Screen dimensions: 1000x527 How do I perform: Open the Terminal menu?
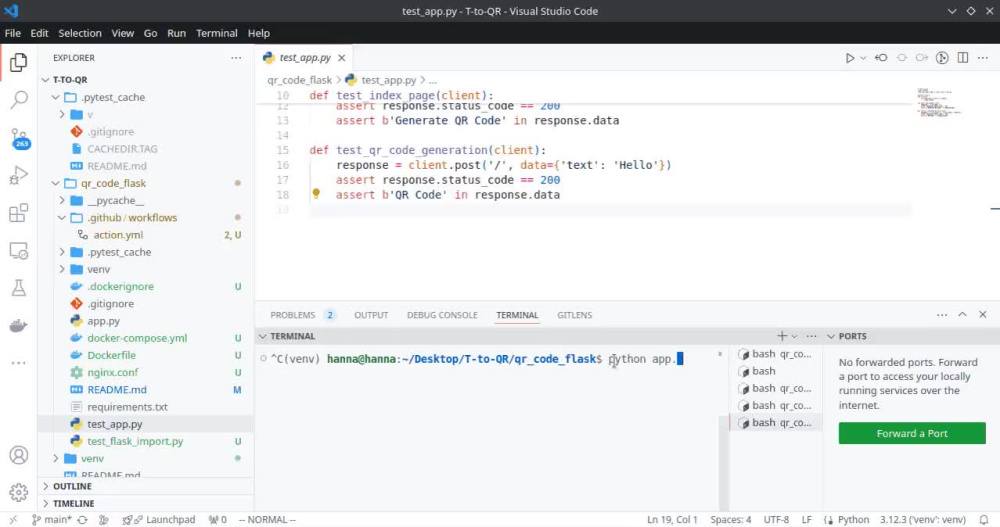click(216, 33)
